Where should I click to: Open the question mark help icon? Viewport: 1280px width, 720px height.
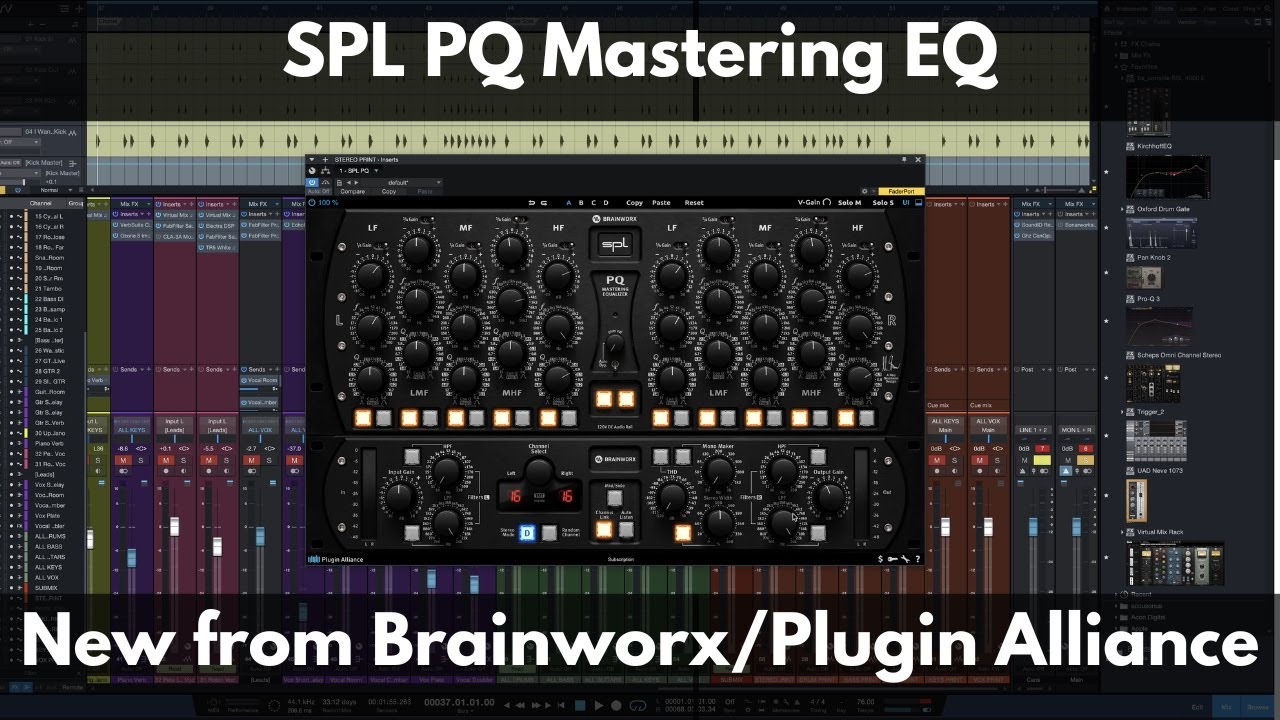917,559
